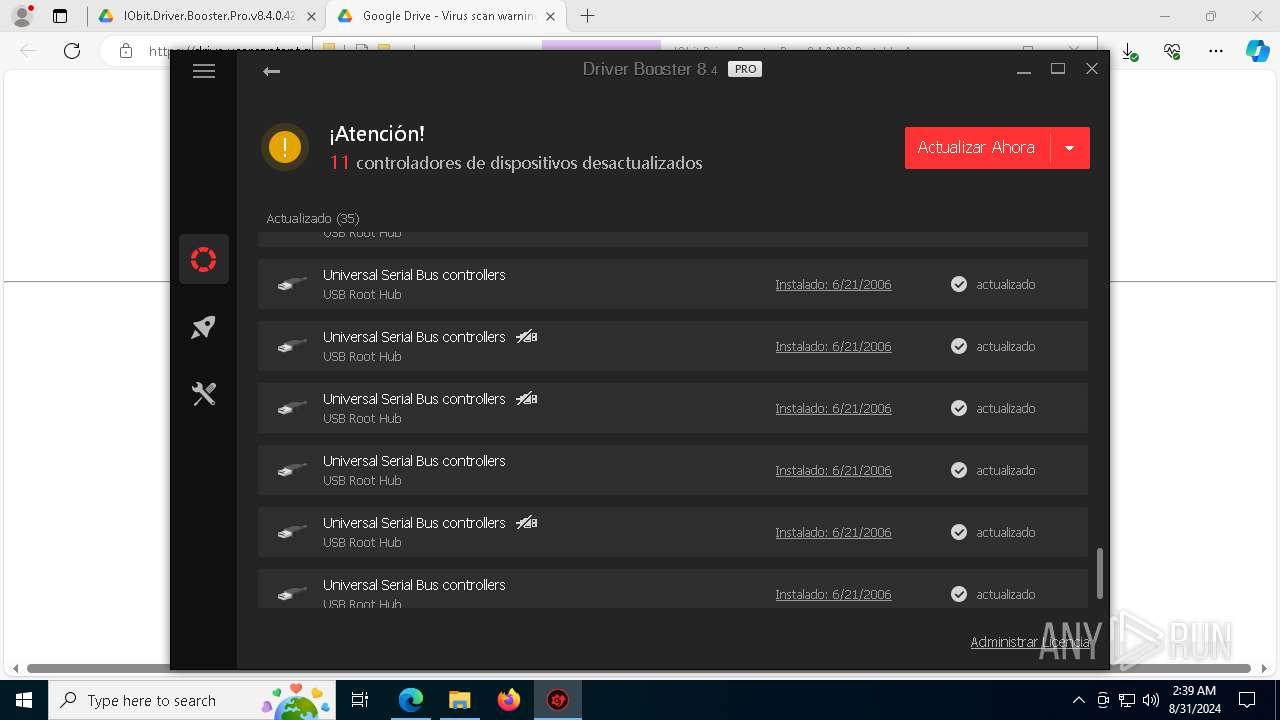The image size is (1280, 720).
Task: Open Task View from the taskbar
Action: point(360,700)
